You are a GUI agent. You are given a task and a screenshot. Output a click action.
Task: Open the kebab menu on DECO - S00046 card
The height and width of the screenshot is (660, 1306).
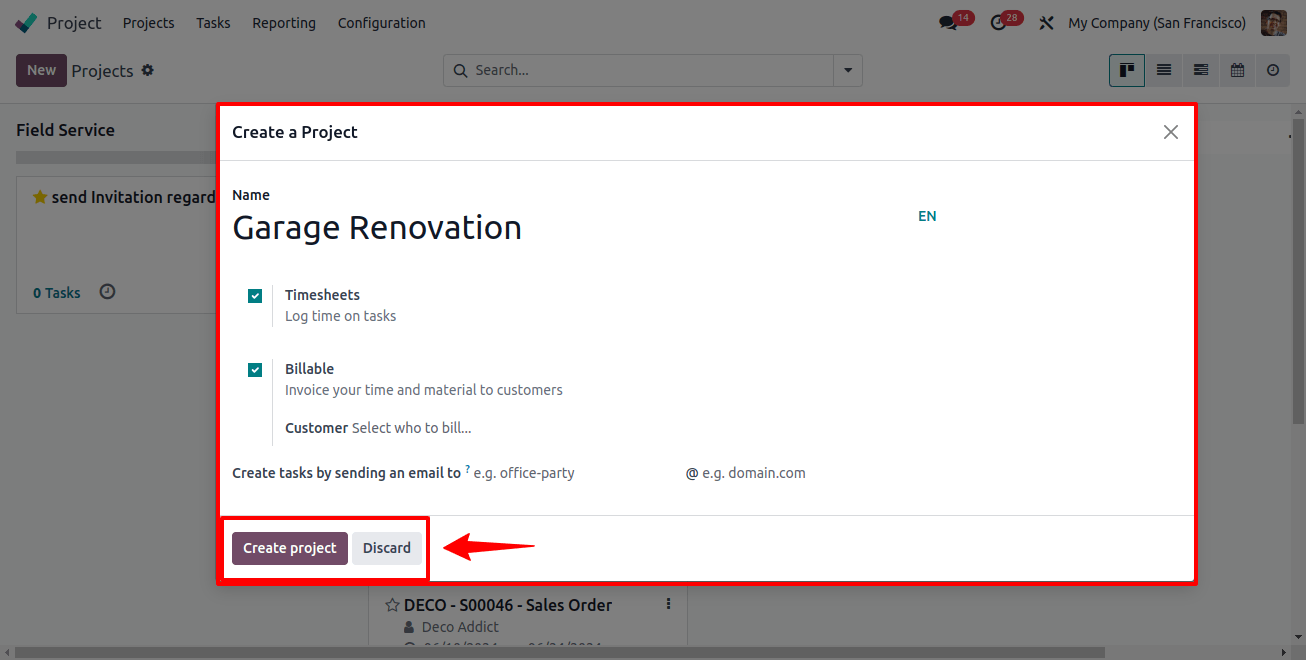tap(669, 604)
